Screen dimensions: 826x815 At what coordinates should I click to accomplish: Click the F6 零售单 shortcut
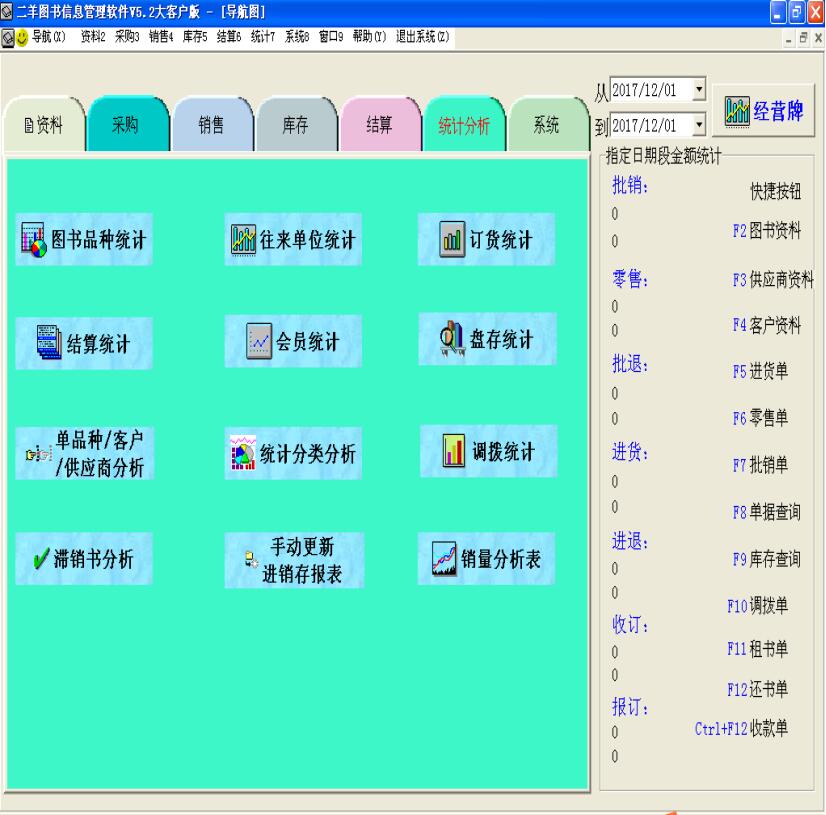(x=760, y=418)
